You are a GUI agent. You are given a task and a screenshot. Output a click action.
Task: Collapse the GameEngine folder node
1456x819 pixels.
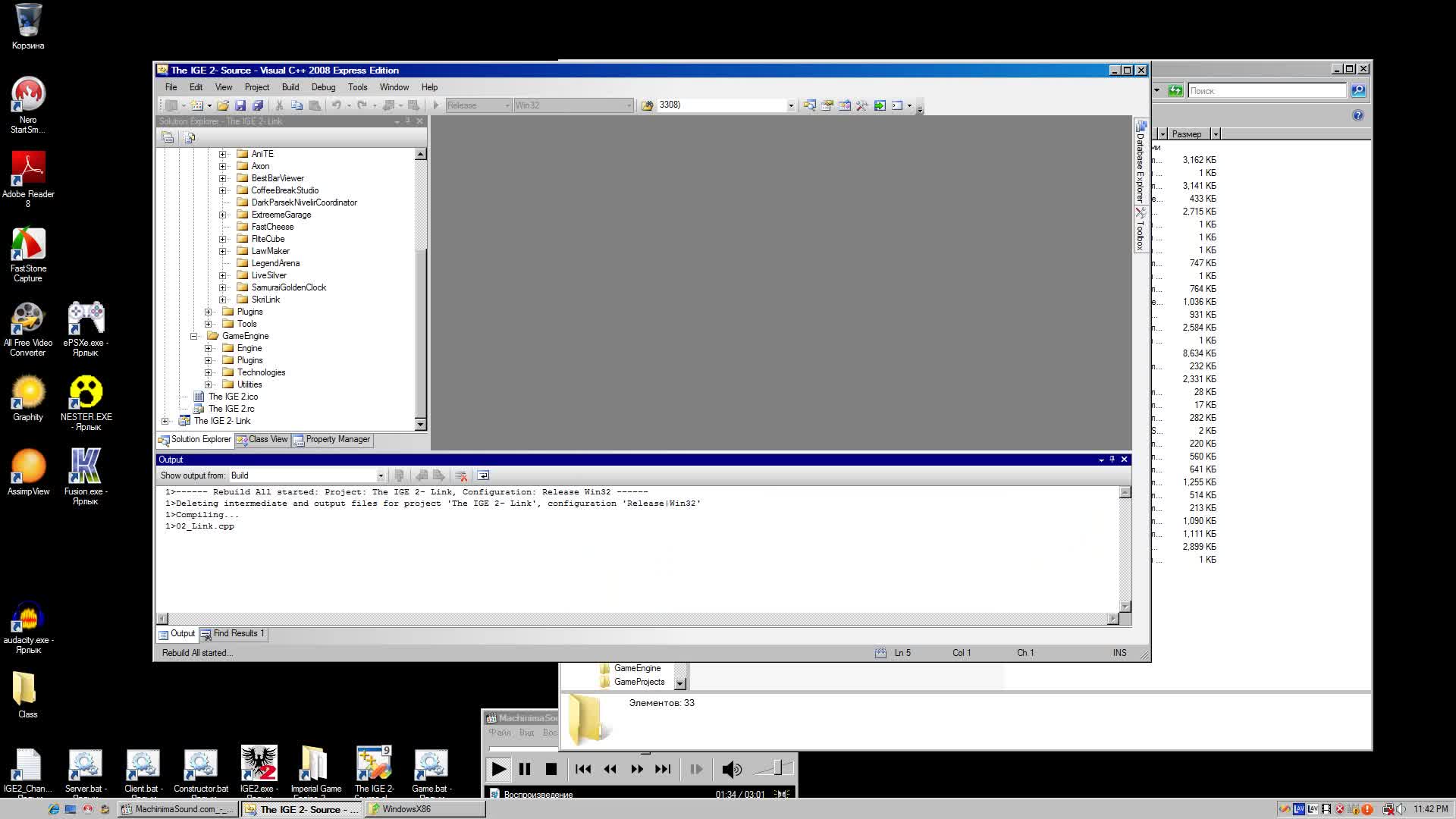193,336
